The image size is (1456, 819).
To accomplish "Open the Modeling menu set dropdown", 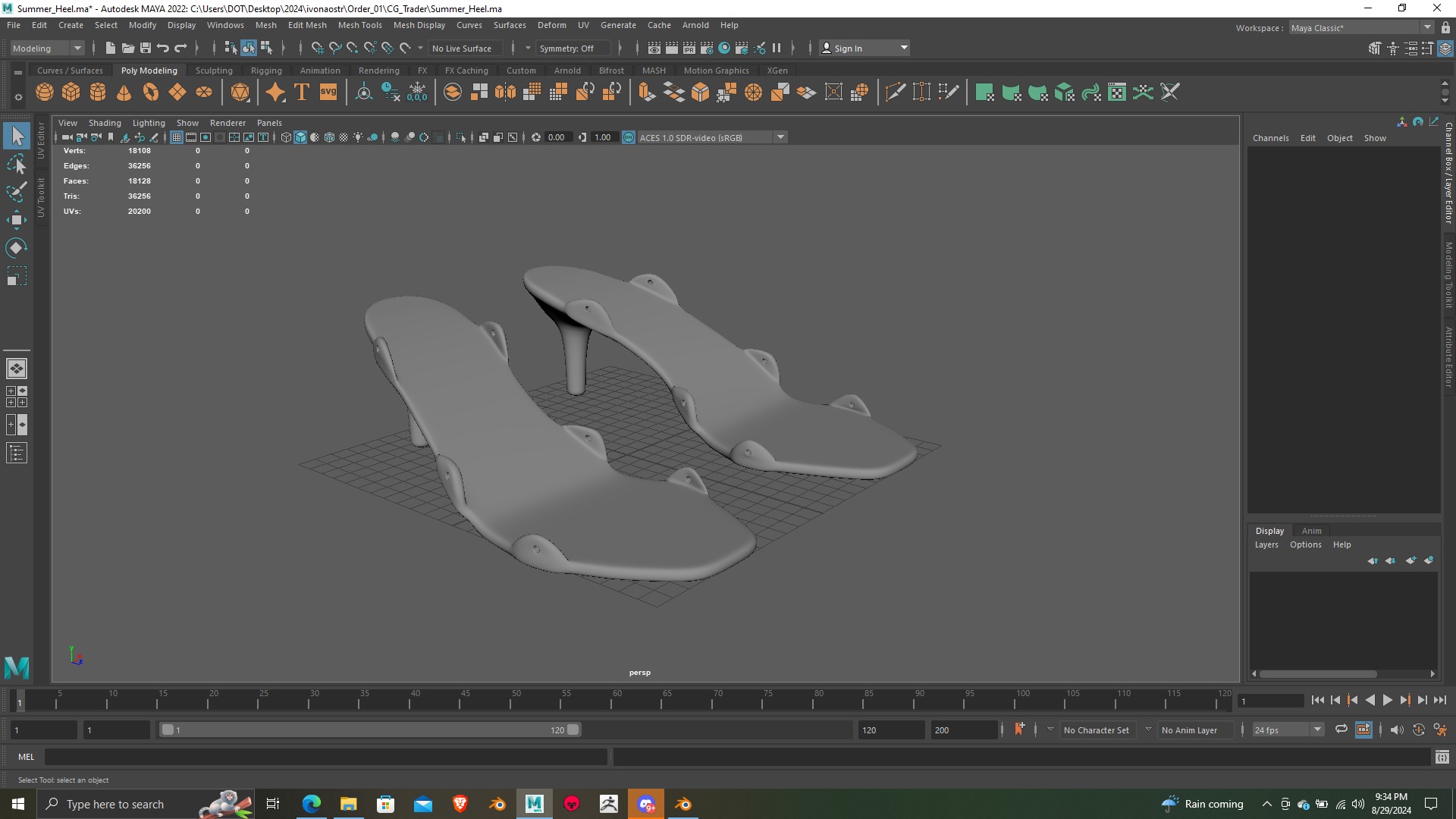I will coord(46,48).
